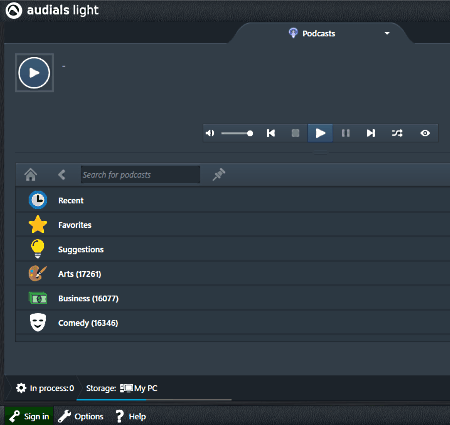Toggle shuffle mode
Image resolution: width=450 pixels, height=425 pixels.
point(397,133)
